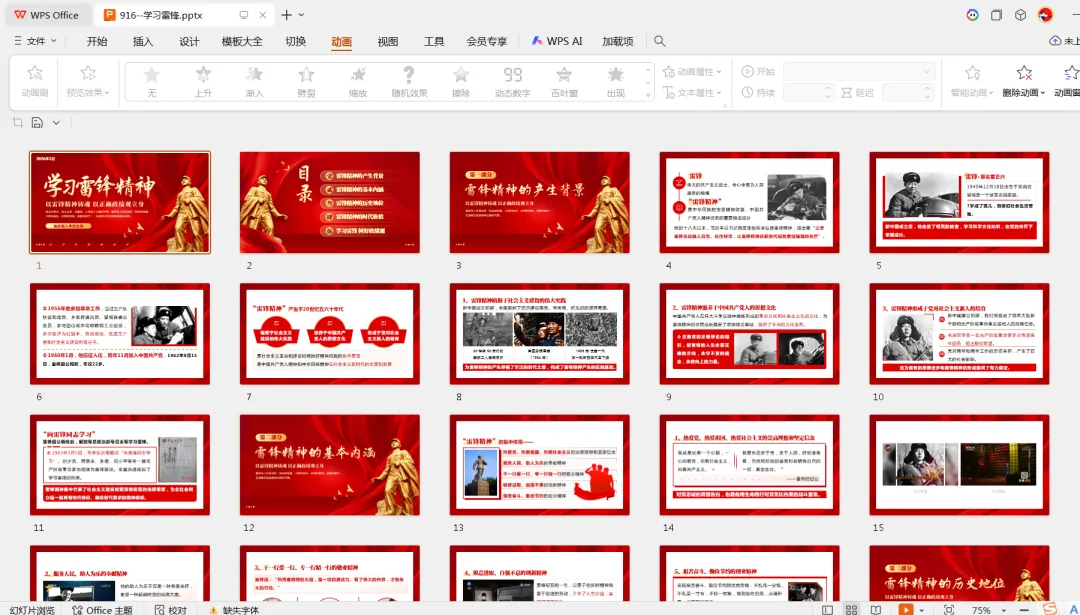Click the save icon in the quick toolbar
Viewport: 1080px width, 615px height.
pyautogui.click(x=37, y=123)
